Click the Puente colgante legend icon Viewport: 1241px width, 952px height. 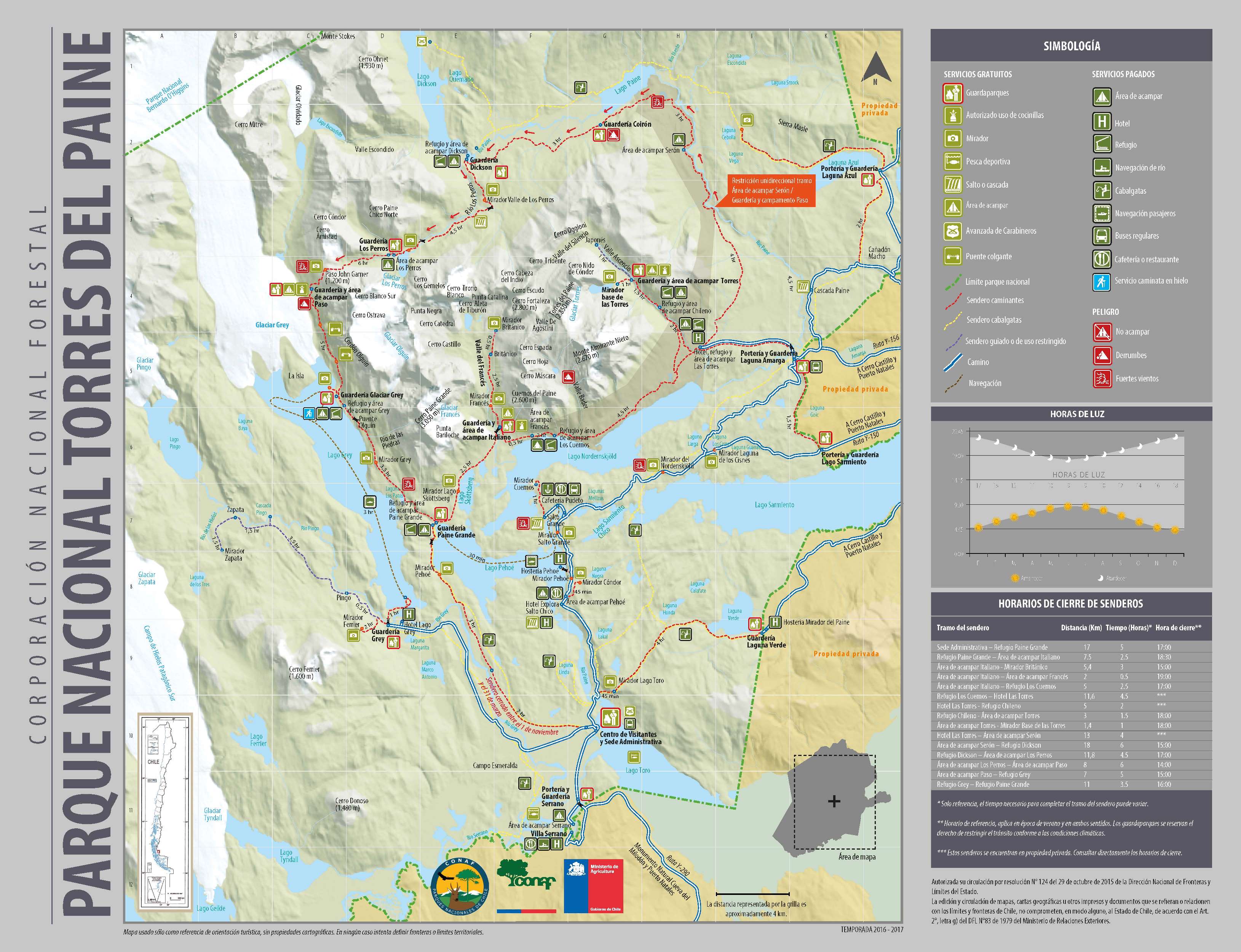point(952,256)
